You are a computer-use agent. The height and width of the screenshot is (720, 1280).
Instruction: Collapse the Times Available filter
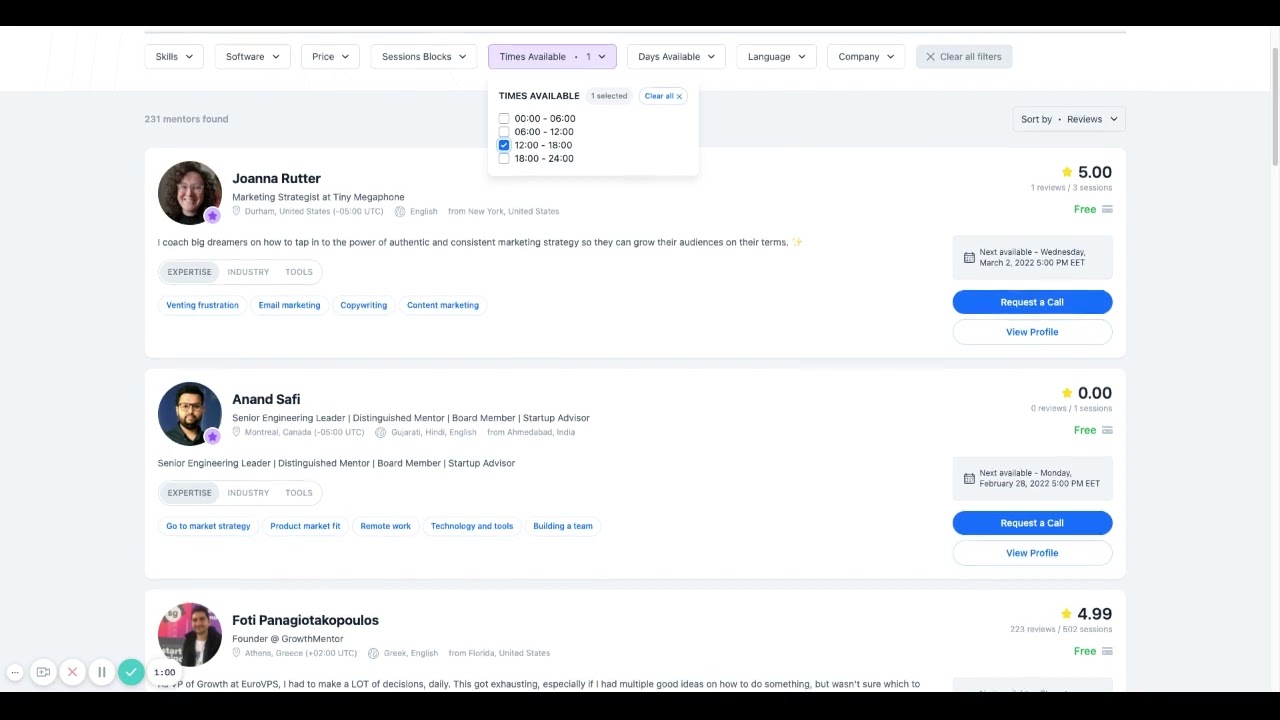552,57
